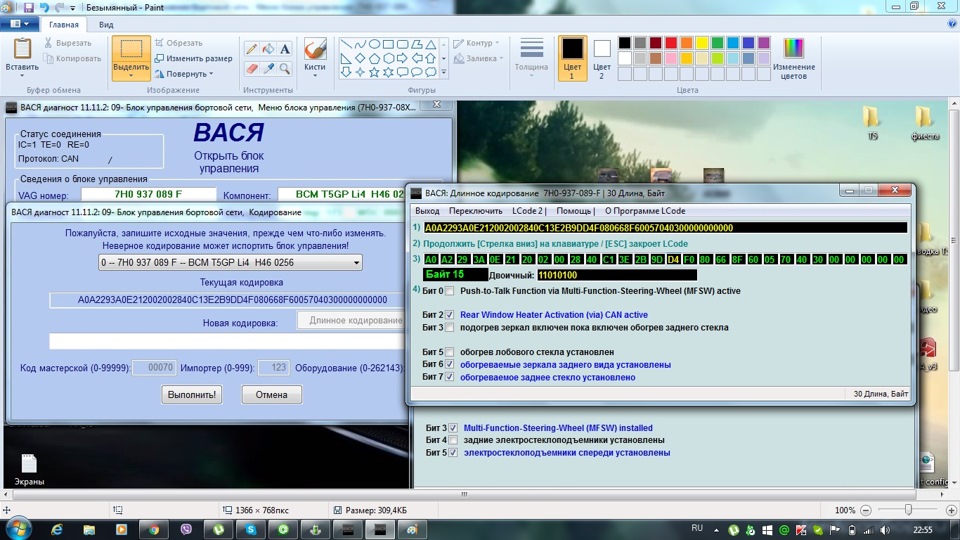The width and height of the screenshot is (960, 540).
Task: Click the Windows Start orb
Action: coord(18,529)
